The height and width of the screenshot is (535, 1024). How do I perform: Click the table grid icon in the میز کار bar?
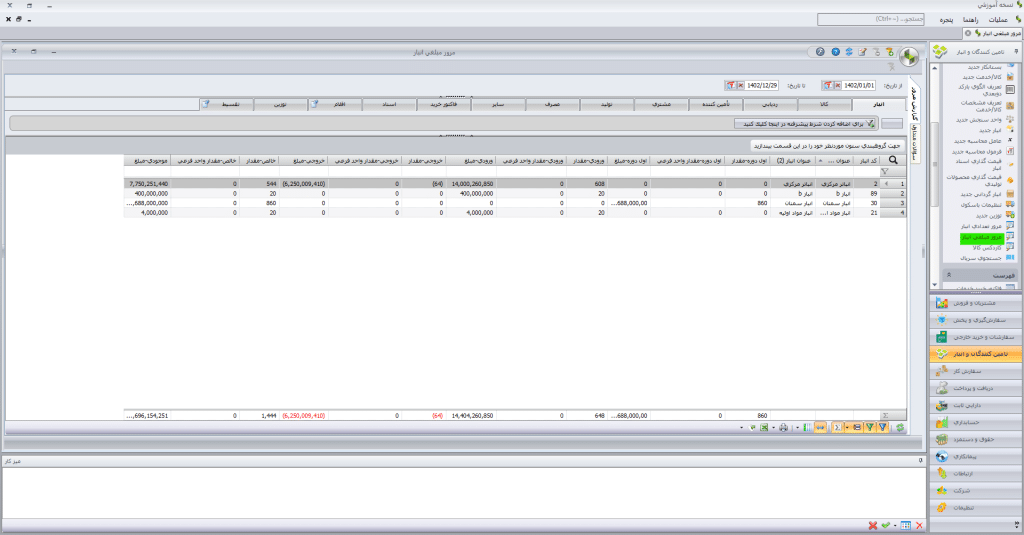coord(905,525)
